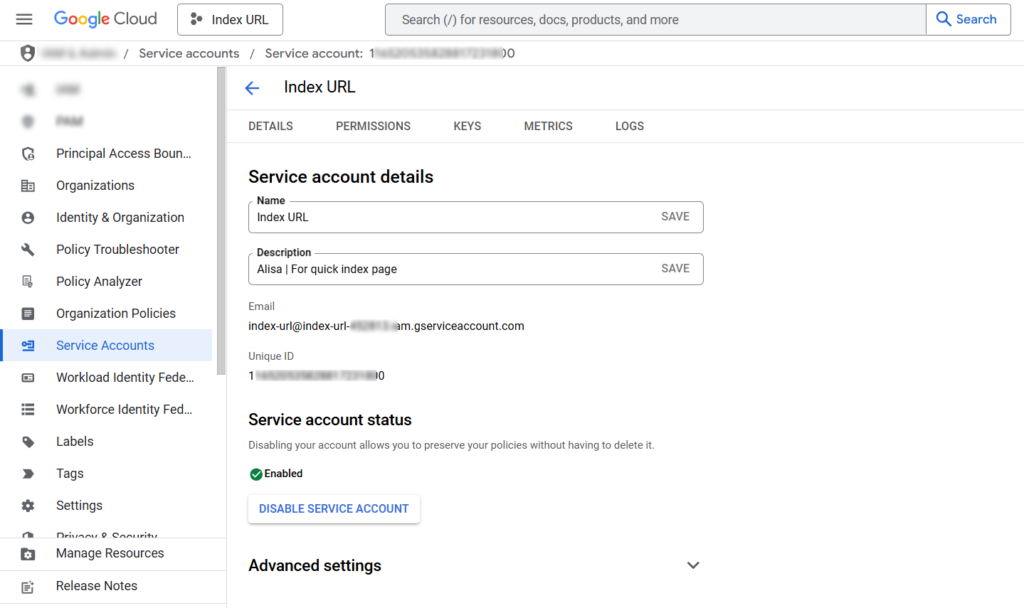Select the Identity & Organization icon

coord(27,217)
